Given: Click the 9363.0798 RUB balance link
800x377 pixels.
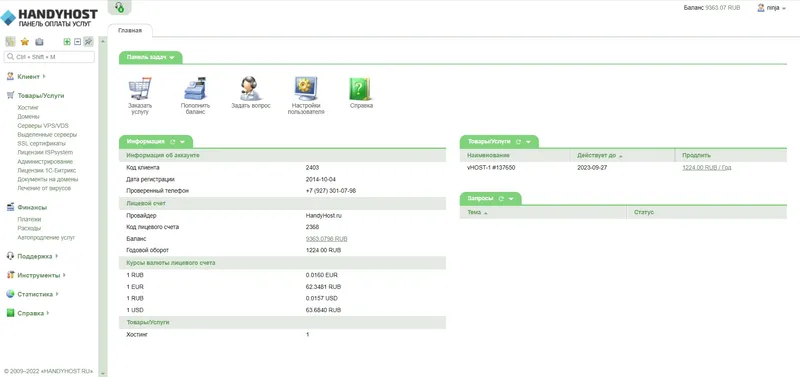Looking at the screenshot, I should coord(327,239).
